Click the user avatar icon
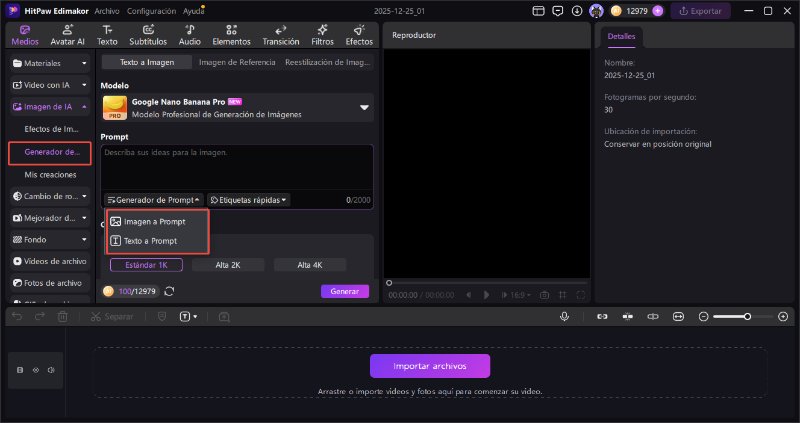800x423 pixels. click(x=596, y=11)
